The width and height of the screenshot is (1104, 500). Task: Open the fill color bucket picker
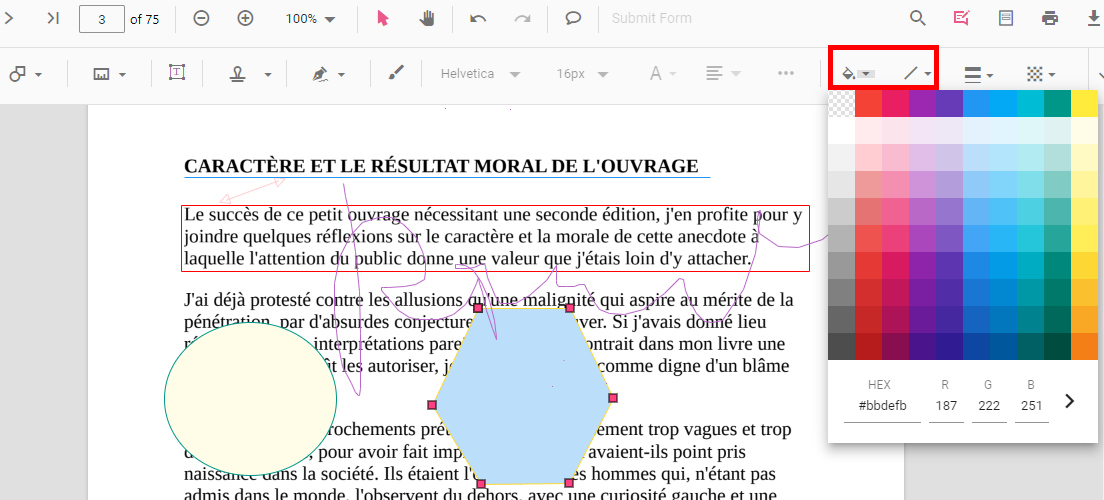pos(858,73)
